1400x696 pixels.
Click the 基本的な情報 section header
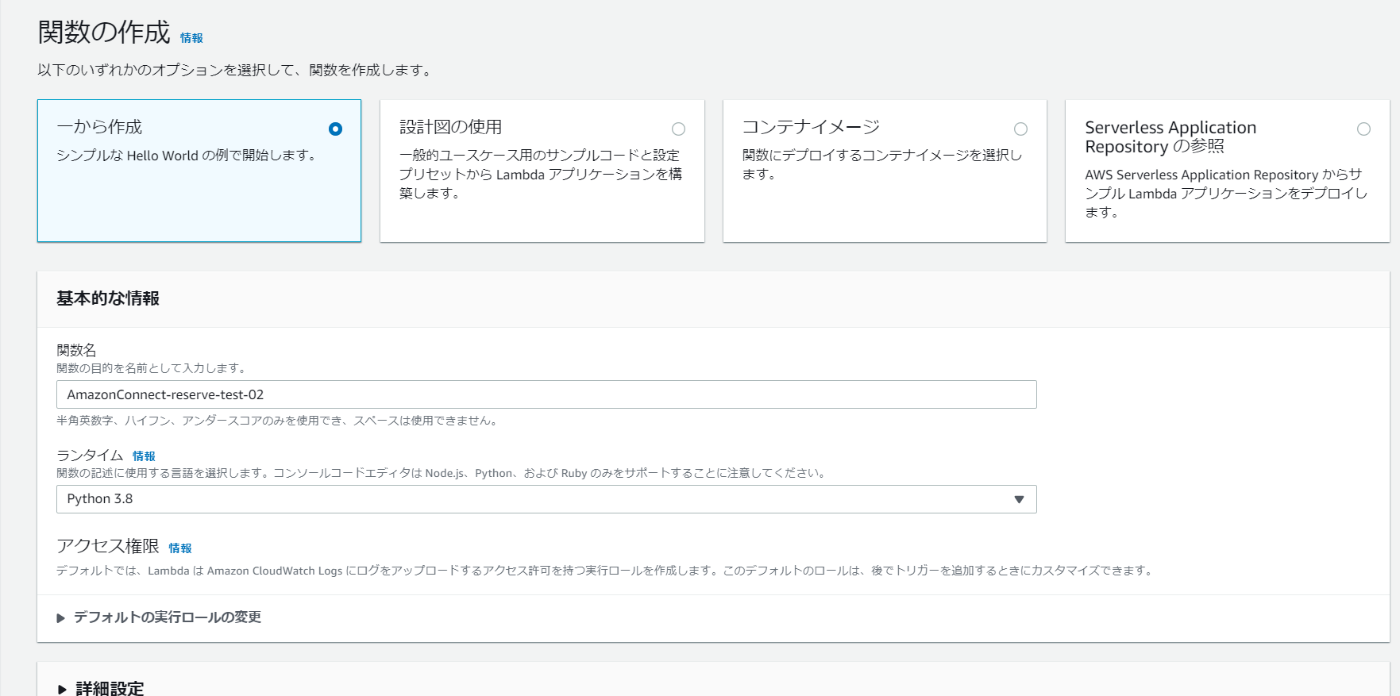[108, 298]
